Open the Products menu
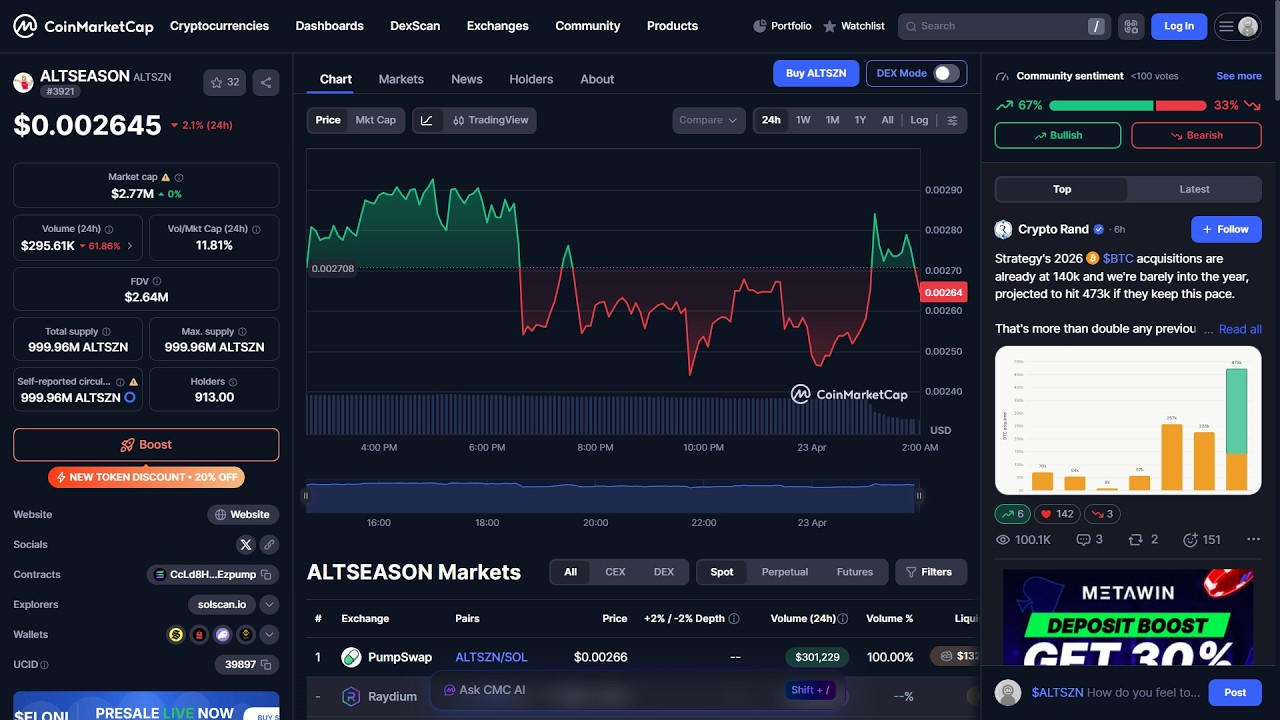 point(672,26)
